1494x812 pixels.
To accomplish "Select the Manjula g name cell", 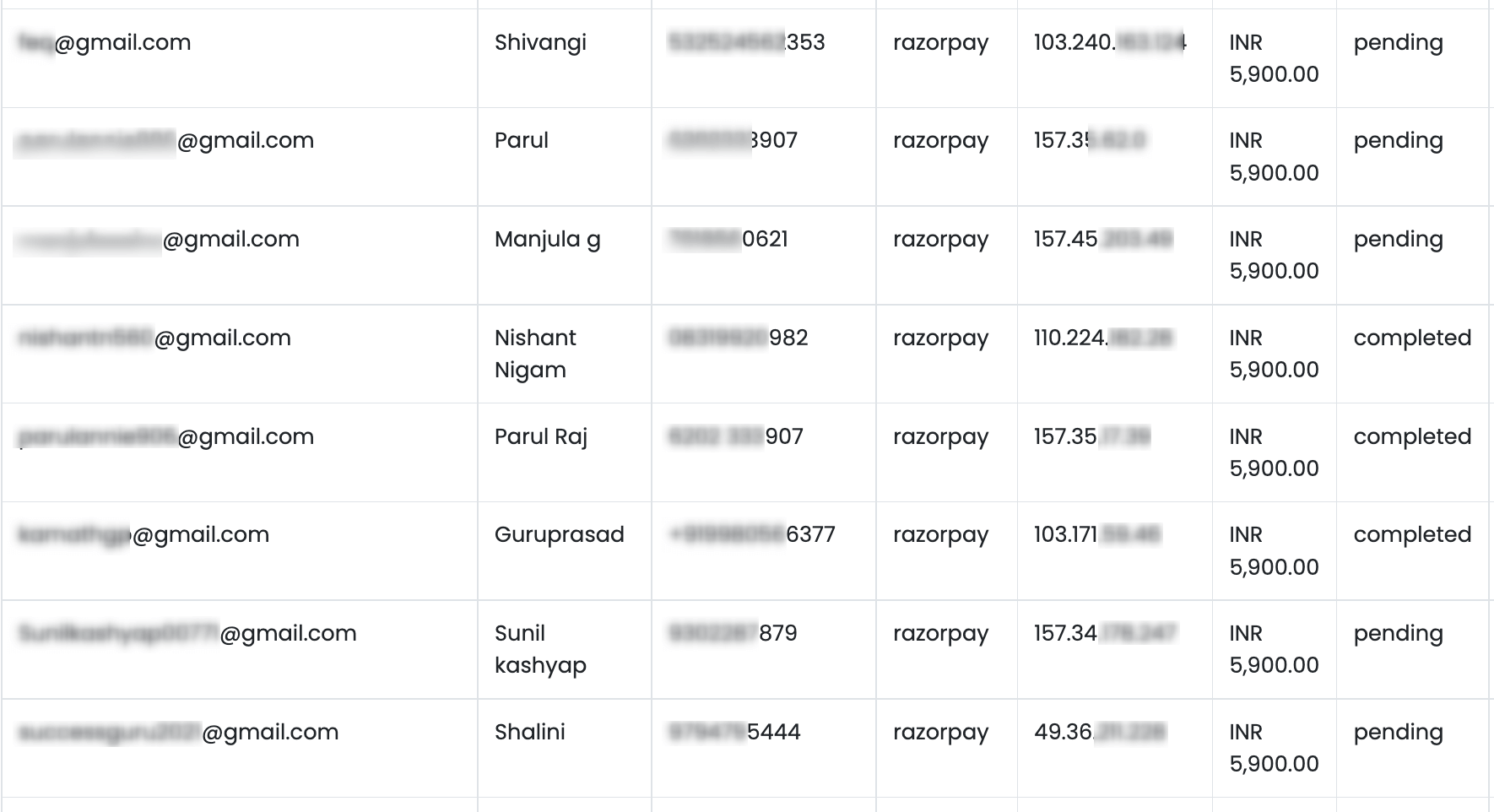I will (547, 240).
